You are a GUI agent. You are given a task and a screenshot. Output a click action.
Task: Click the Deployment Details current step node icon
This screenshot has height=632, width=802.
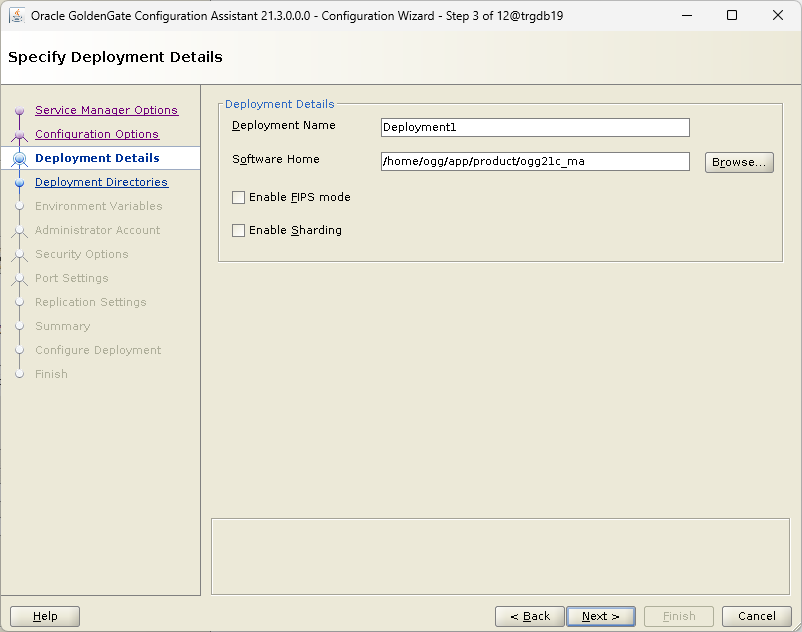coord(19,159)
